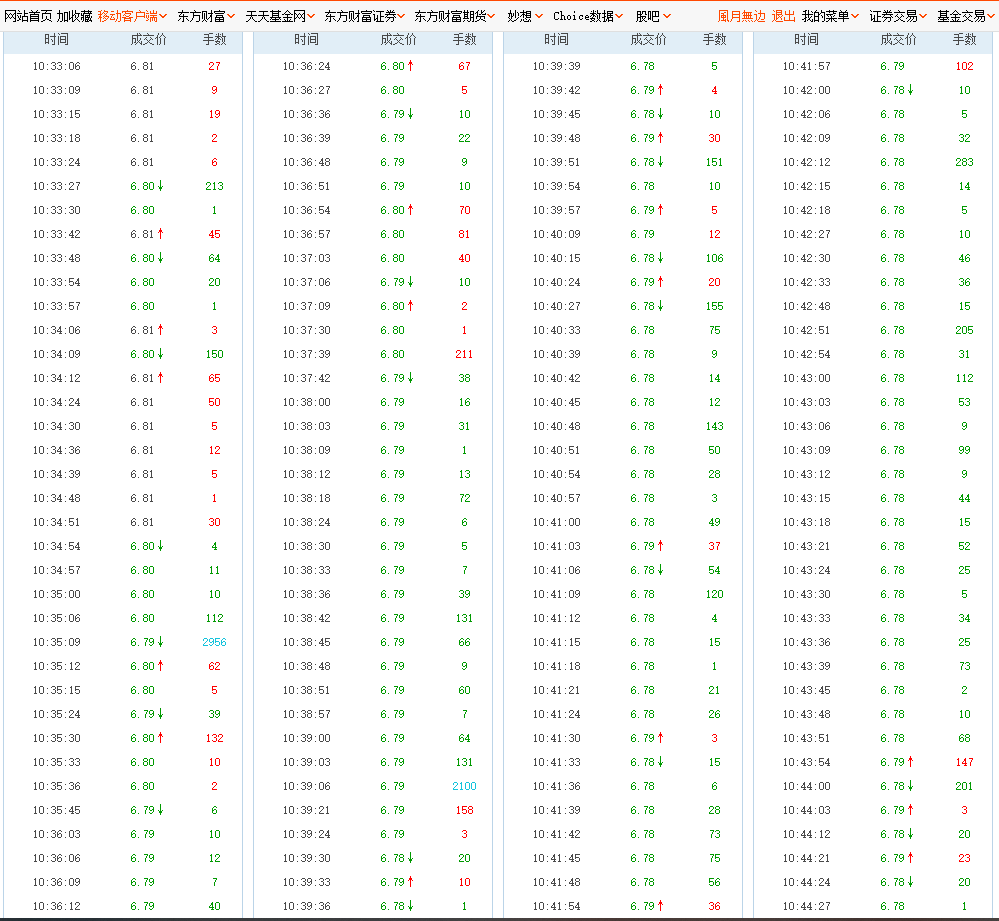Select volume 201 at 10:44:00
Viewport: 999px width, 921px height.
965,786
